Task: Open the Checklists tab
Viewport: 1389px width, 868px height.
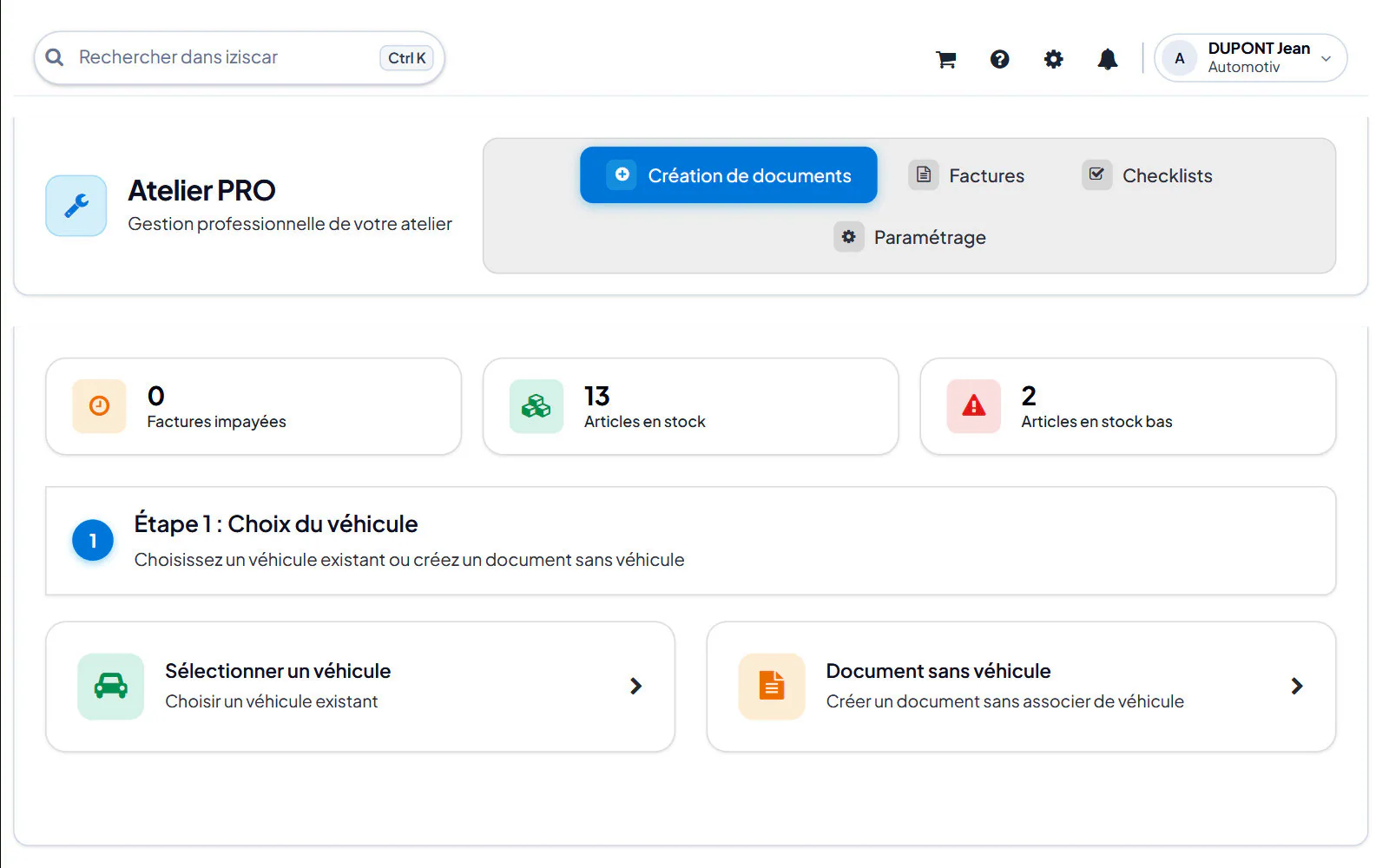Action: point(1148,174)
